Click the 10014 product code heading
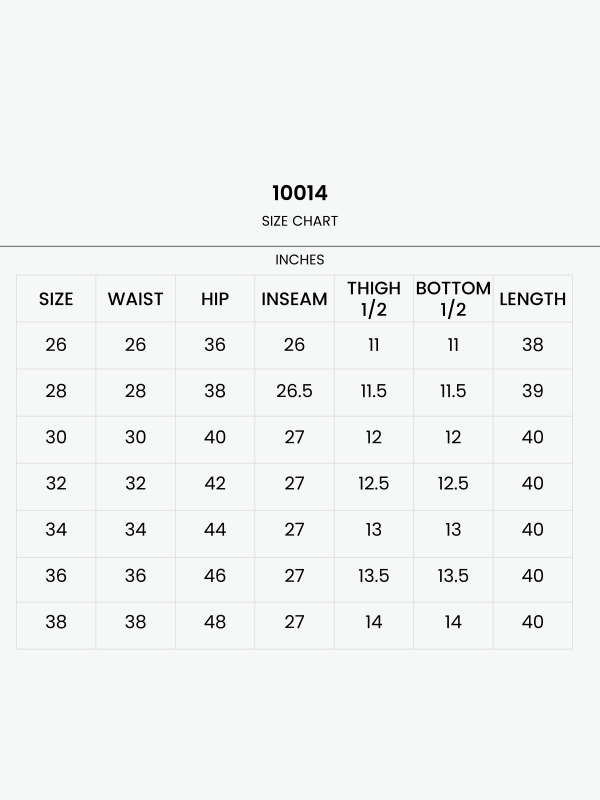Image resolution: width=600 pixels, height=800 pixels. point(300,193)
